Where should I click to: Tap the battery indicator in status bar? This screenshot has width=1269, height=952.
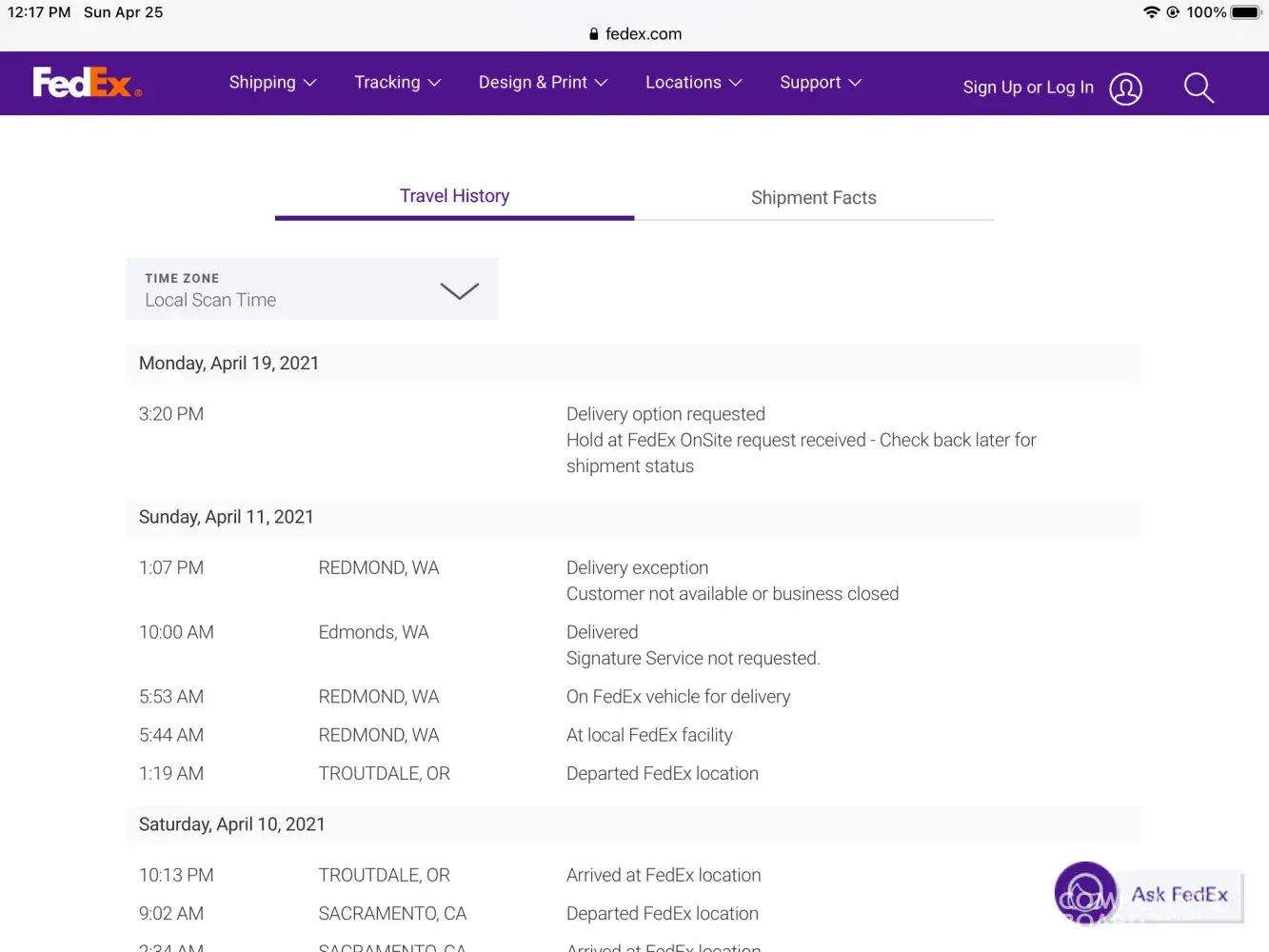pos(1245,12)
